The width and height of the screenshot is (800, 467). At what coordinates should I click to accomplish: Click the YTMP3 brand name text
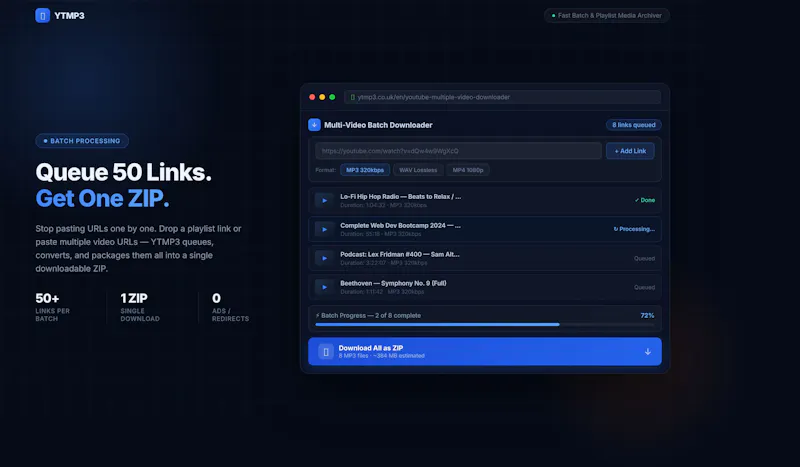click(69, 16)
